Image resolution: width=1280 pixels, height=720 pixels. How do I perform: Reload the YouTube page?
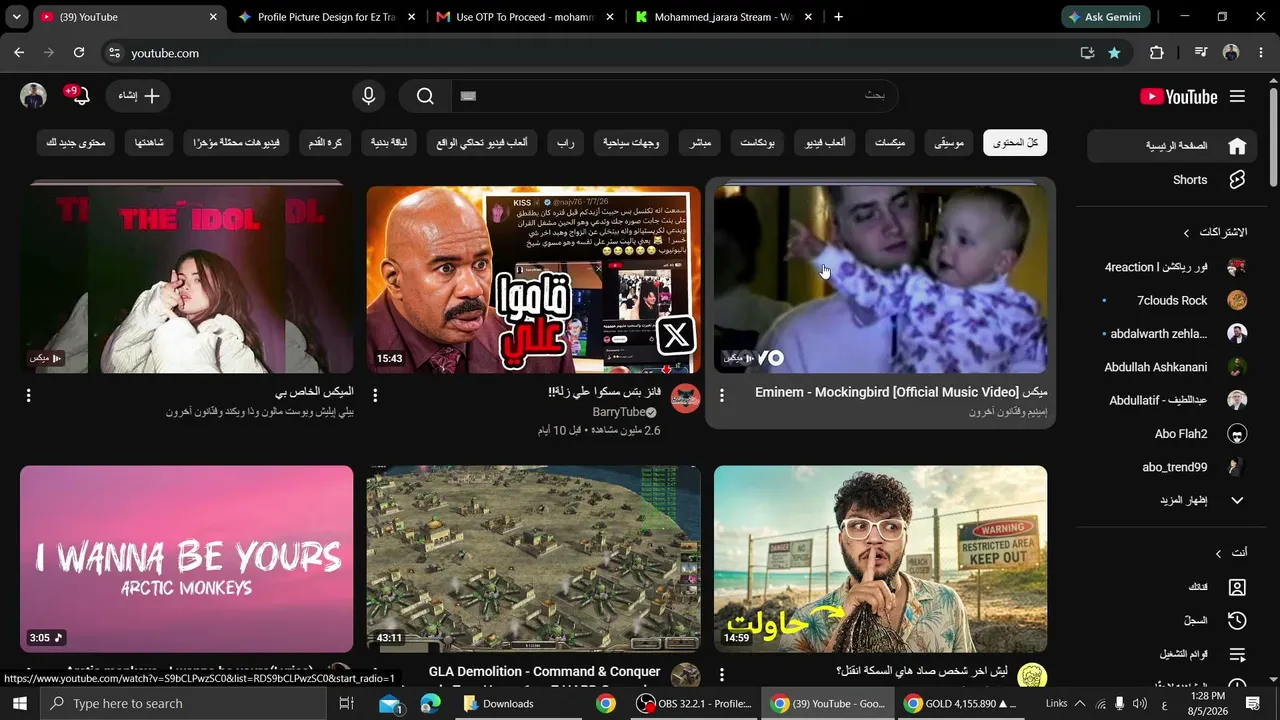[x=79, y=53]
